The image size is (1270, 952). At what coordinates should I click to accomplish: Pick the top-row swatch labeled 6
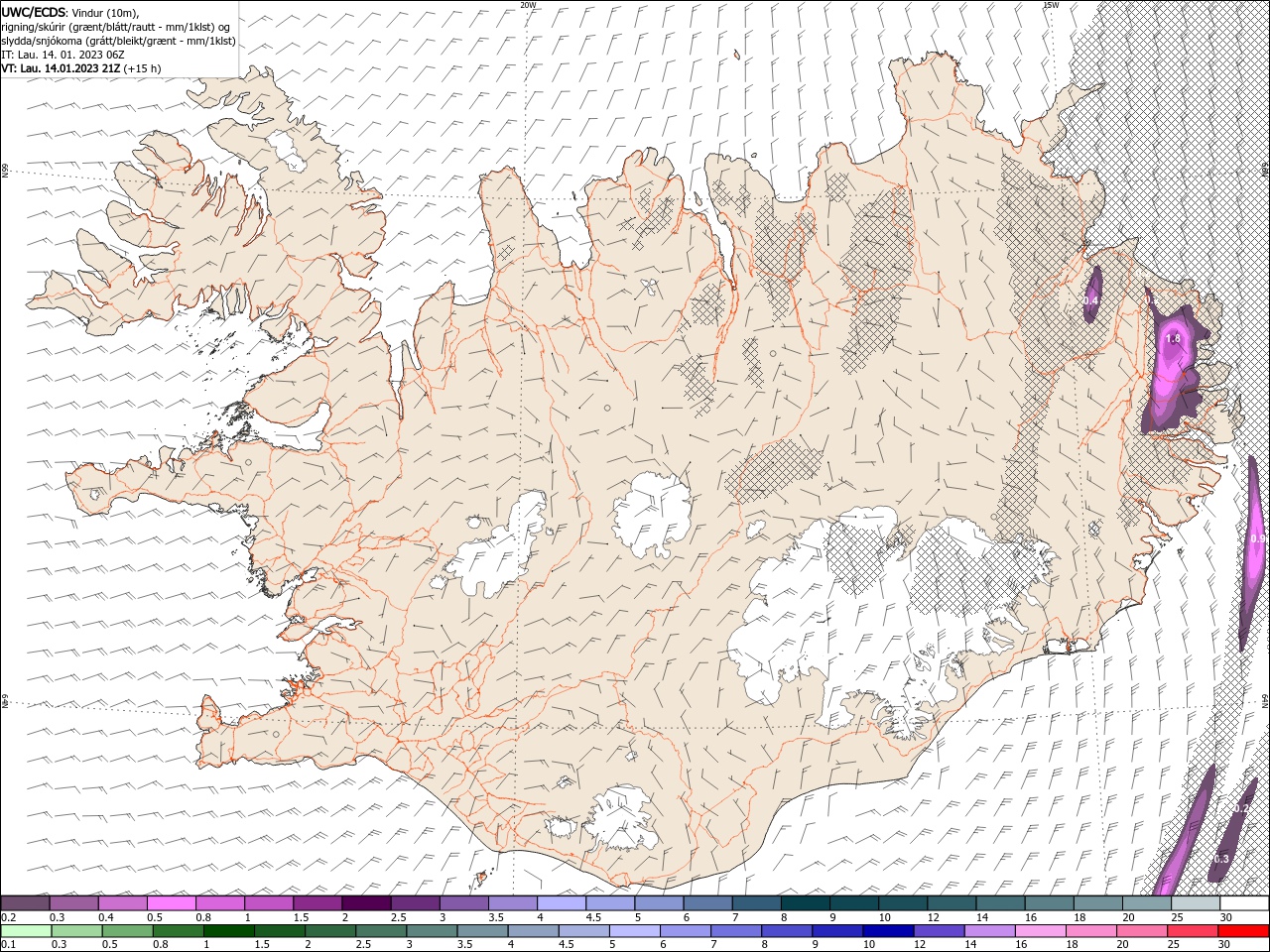[708, 903]
